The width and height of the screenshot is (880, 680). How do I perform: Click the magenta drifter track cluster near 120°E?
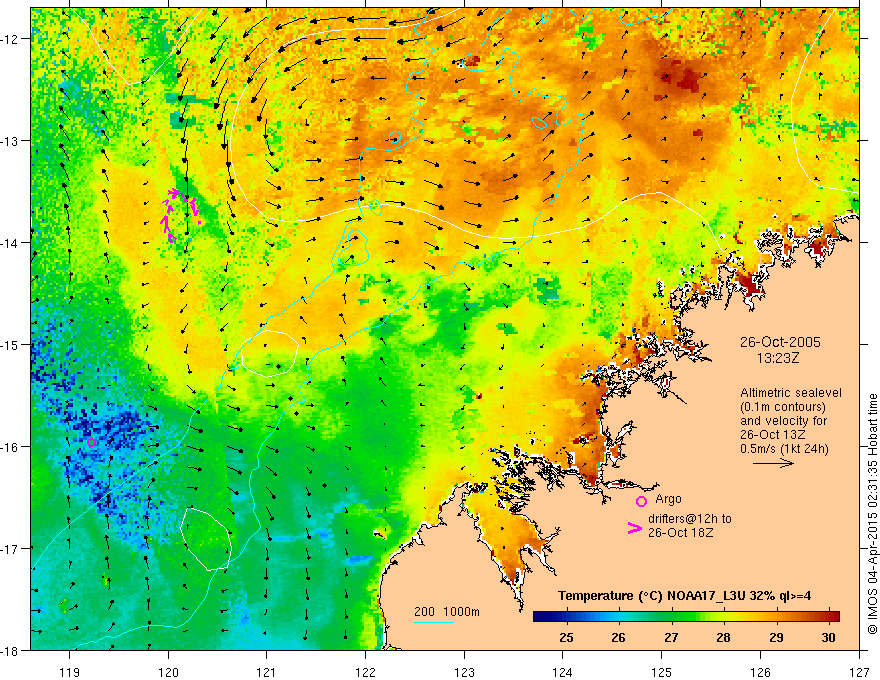pyautogui.click(x=180, y=215)
